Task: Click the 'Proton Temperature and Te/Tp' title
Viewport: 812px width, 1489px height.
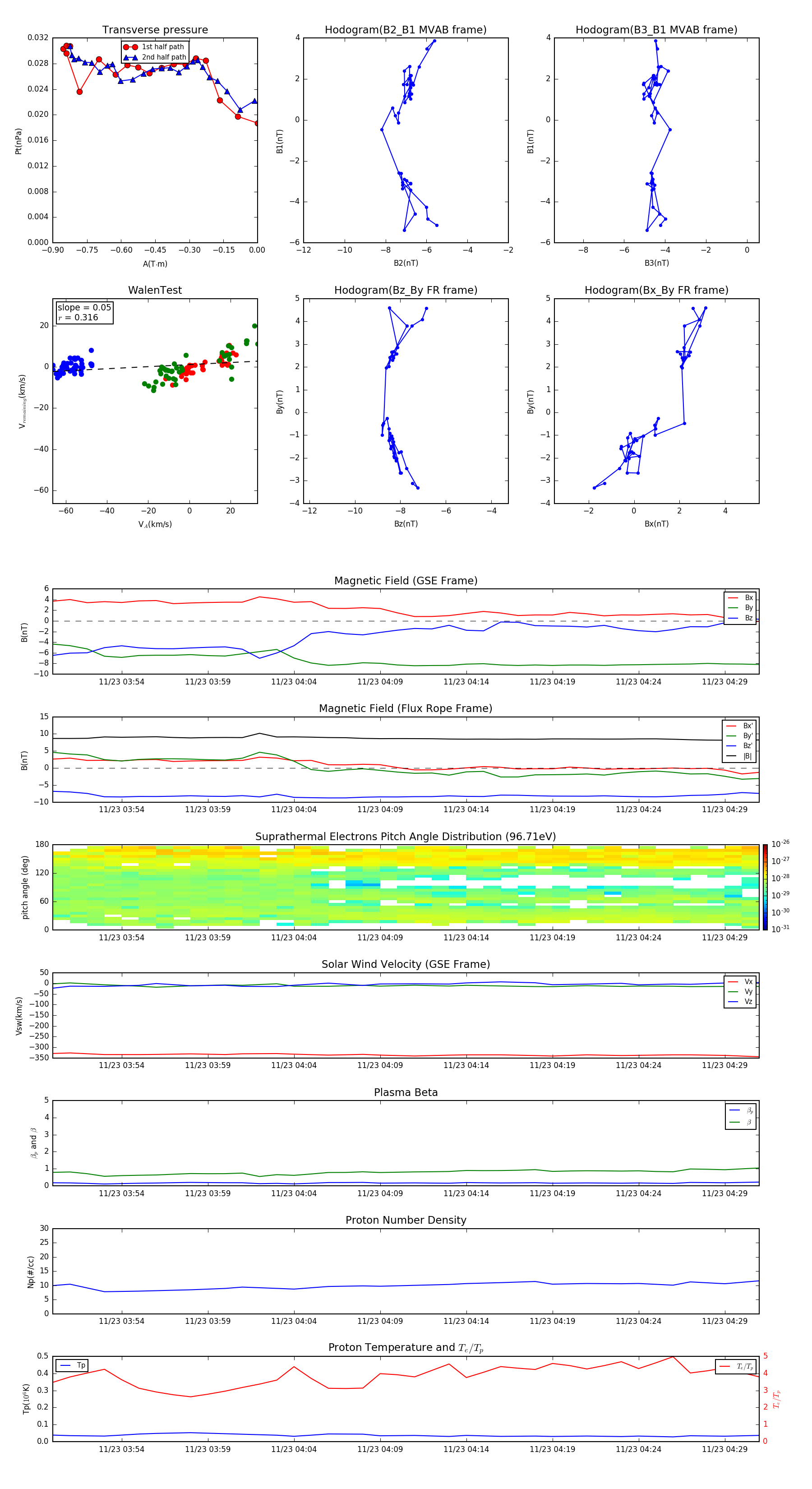Action: (x=406, y=1348)
